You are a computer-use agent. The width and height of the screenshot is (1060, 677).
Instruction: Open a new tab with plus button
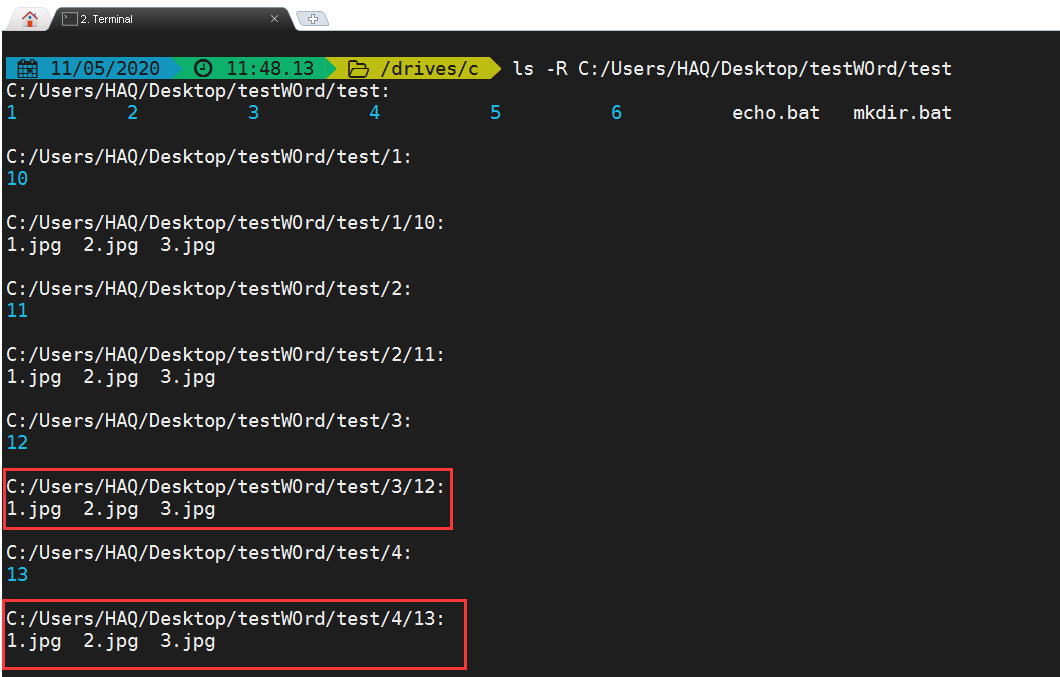[x=312, y=19]
